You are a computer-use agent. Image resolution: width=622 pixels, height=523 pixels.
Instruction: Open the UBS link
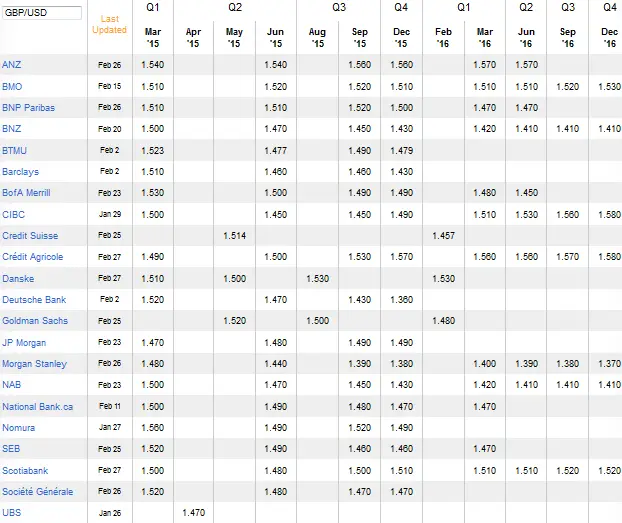(x=12, y=513)
